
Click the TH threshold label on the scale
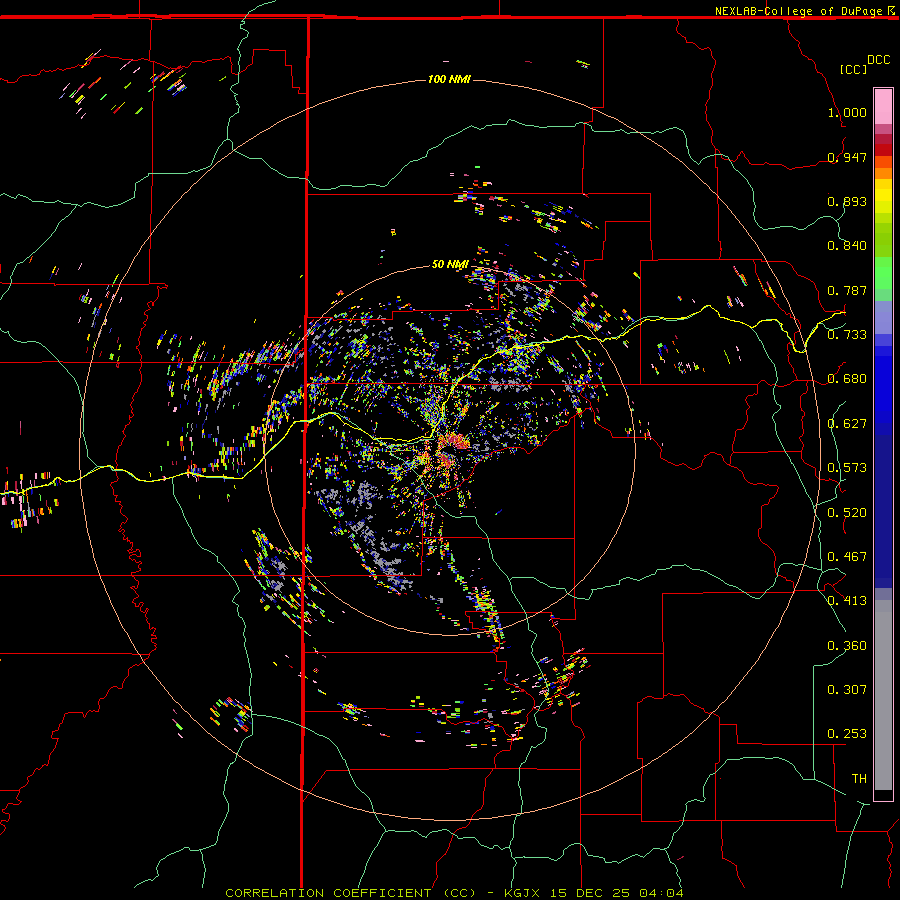[x=859, y=779]
